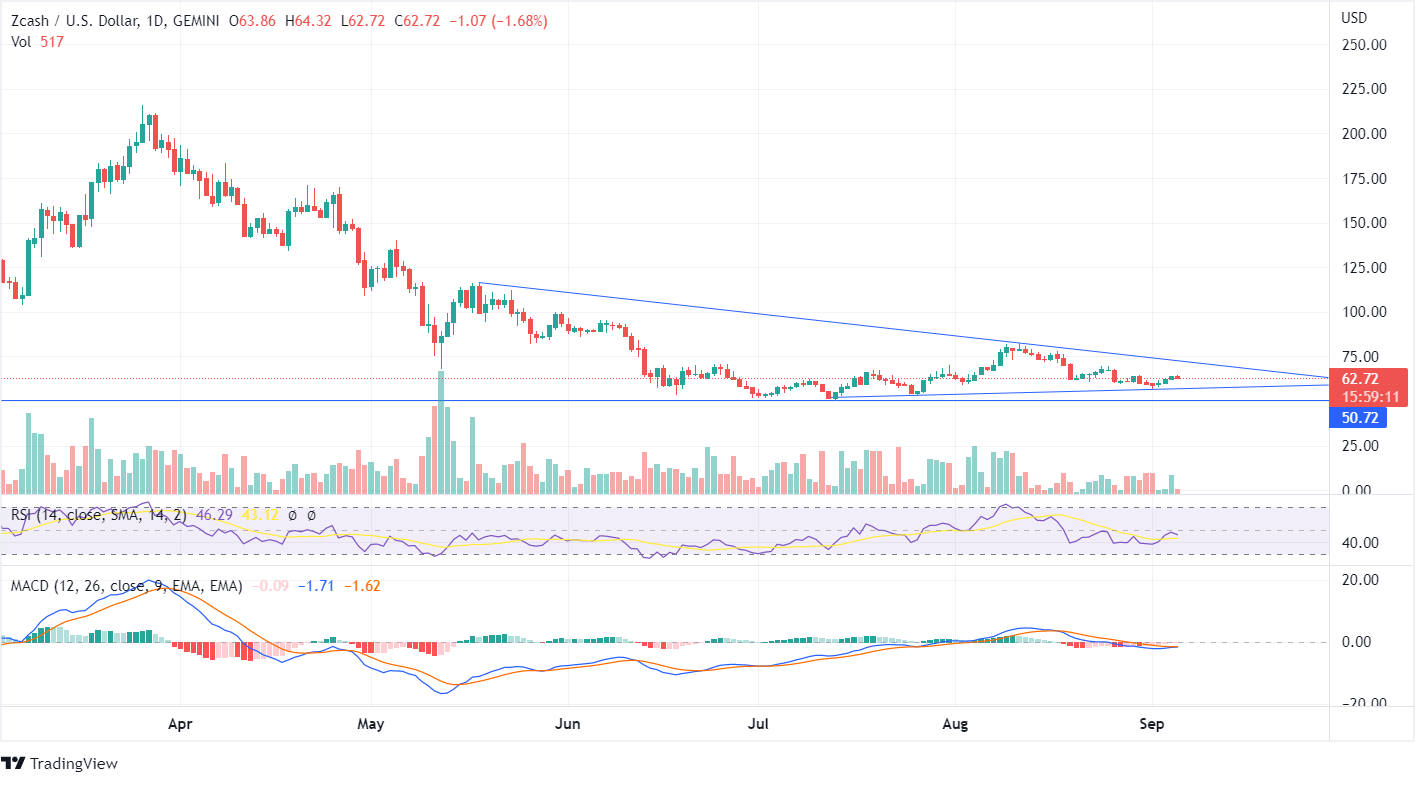Click the Jun label on time axis
The image size is (1427, 785).
567,722
